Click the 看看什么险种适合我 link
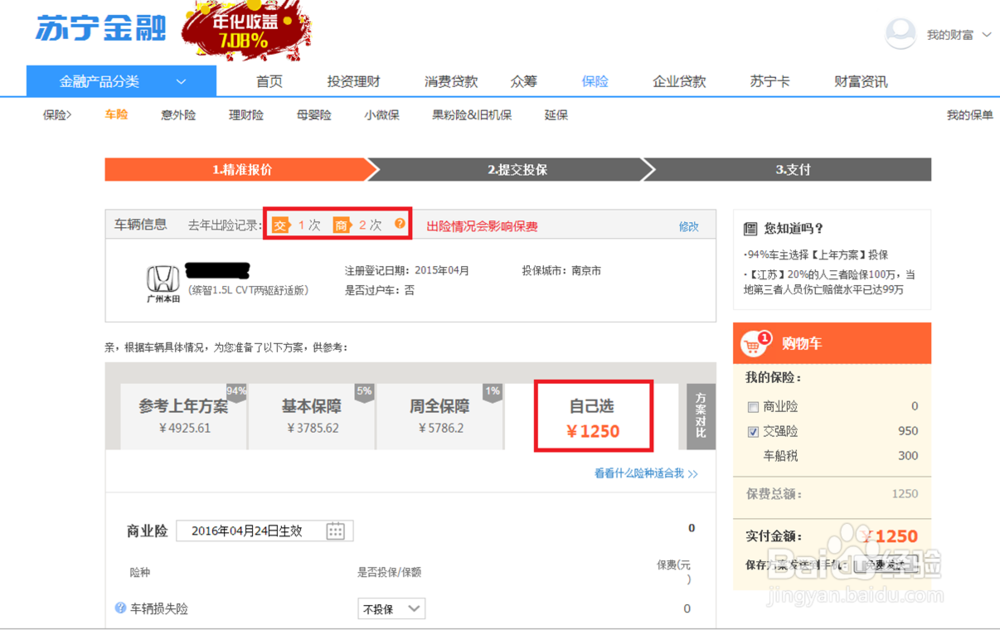The image size is (1000, 630). pyautogui.click(x=646, y=473)
